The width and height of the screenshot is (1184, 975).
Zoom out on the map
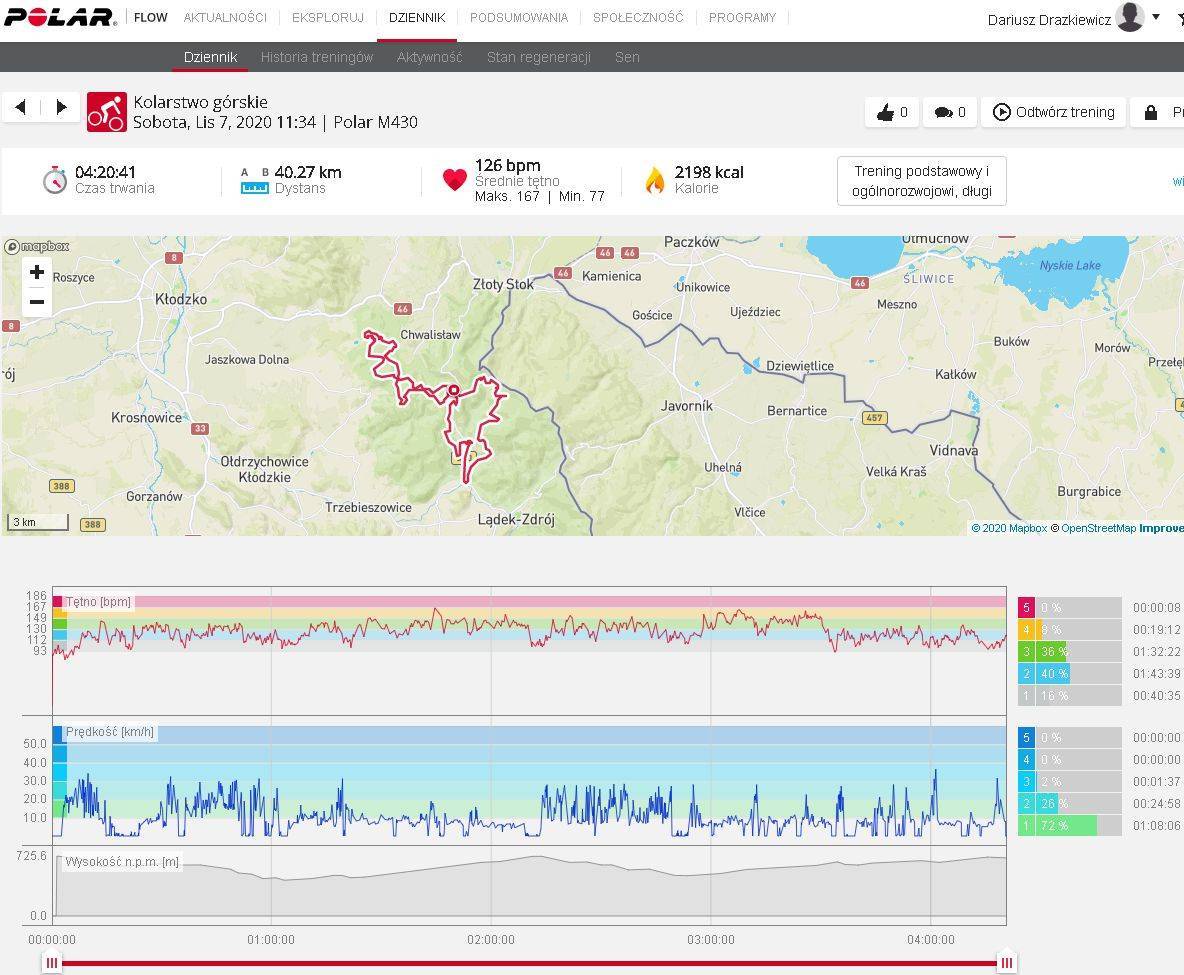click(37, 302)
